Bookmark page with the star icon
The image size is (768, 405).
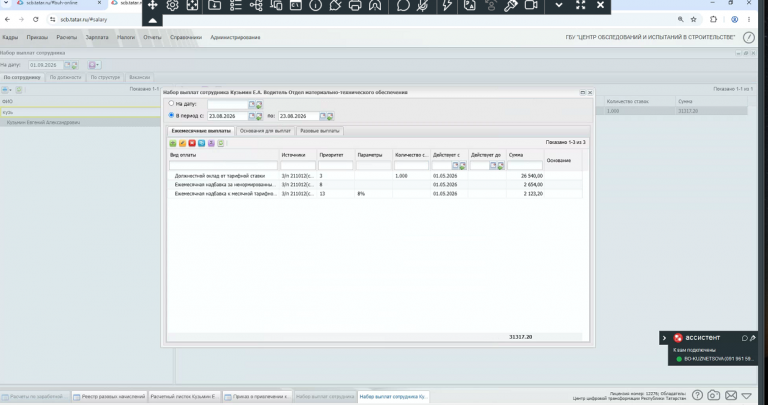694,20
